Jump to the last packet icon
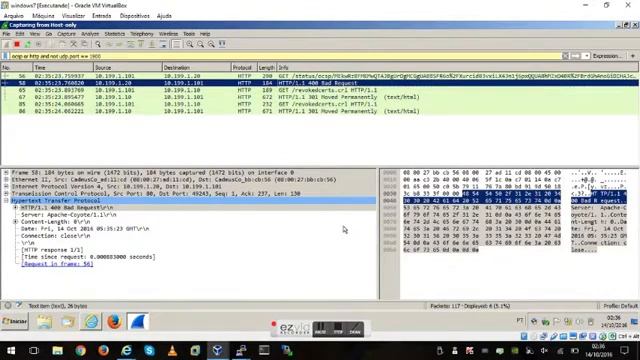The height and width of the screenshot is (360, 640). (x=152, y=44)
